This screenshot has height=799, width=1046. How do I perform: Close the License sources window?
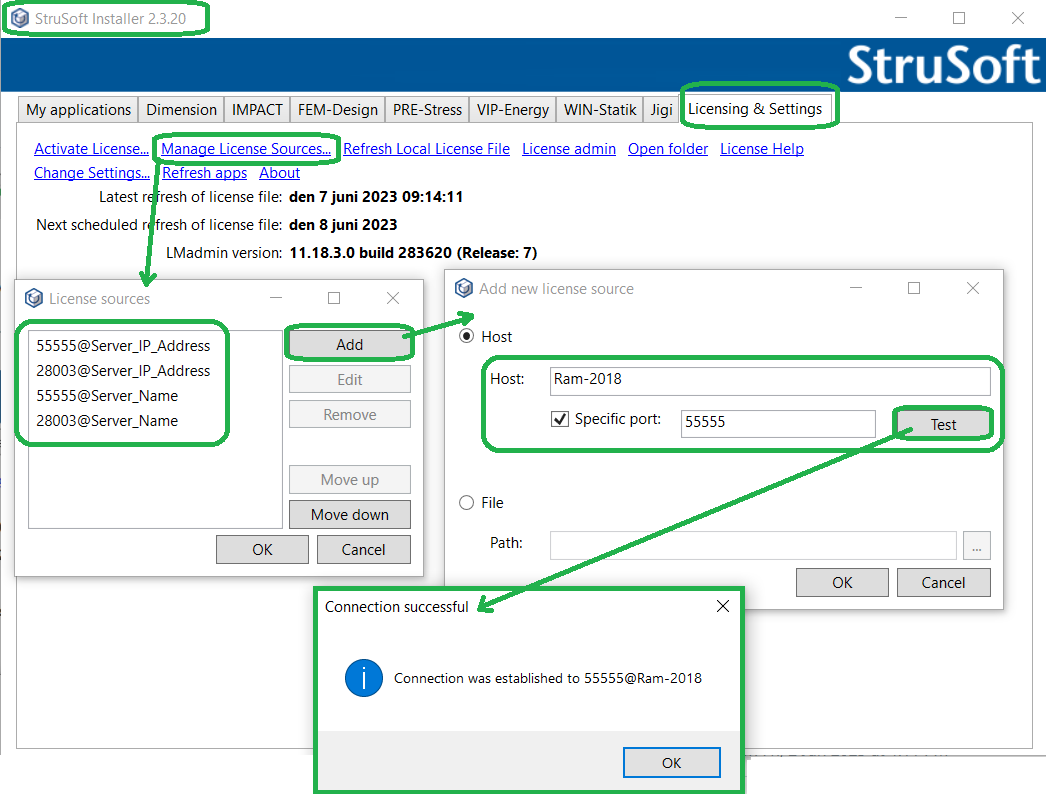(x=393, y=298)
